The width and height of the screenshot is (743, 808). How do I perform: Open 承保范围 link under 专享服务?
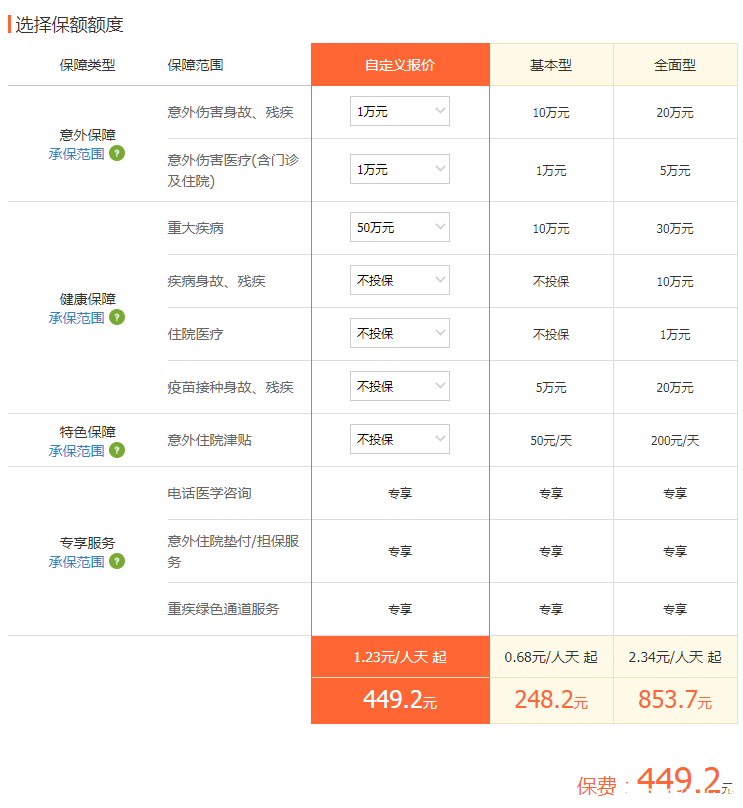pos(76,562)
